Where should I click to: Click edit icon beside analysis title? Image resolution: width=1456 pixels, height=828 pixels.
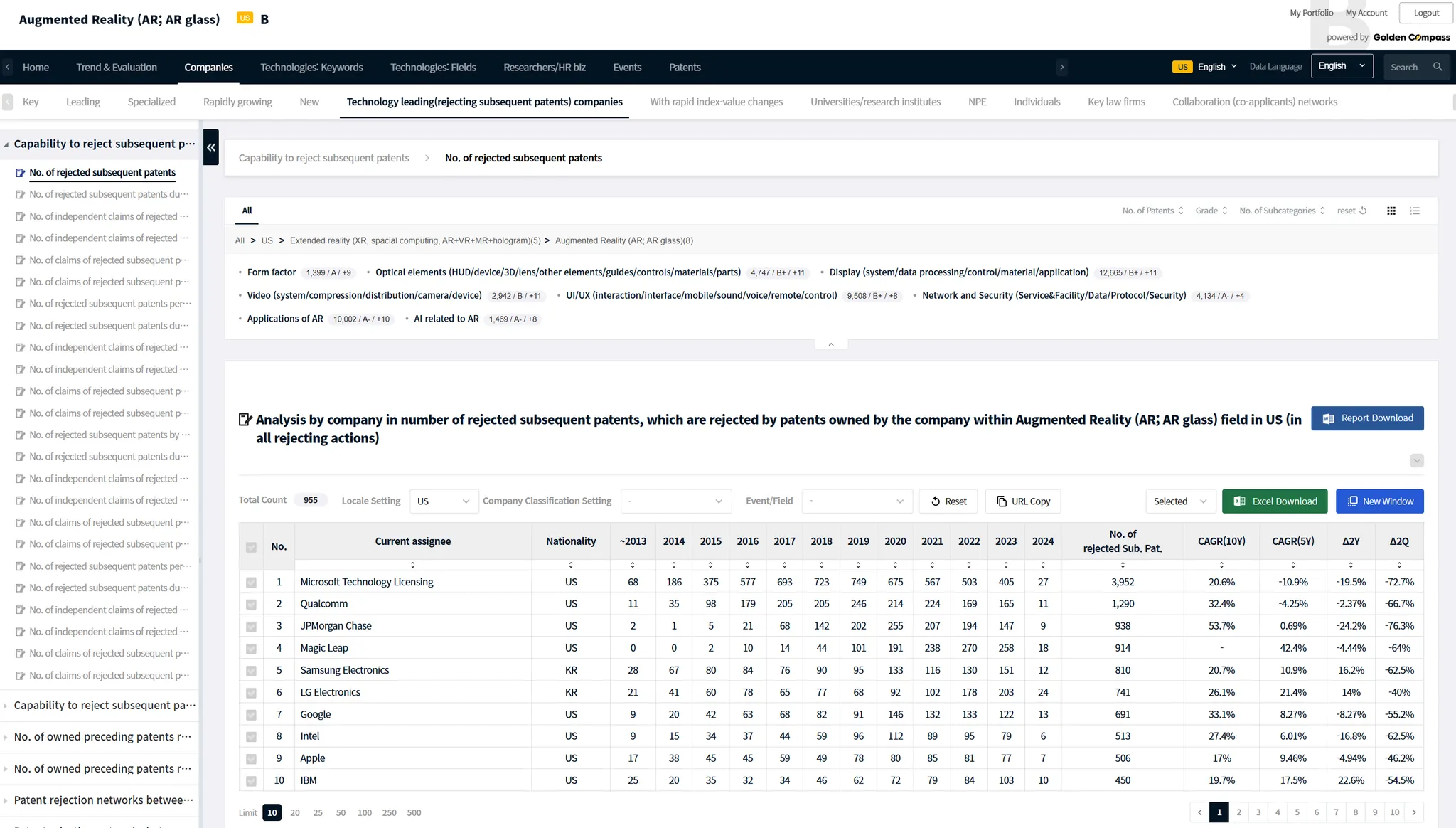tap(245, 420)
